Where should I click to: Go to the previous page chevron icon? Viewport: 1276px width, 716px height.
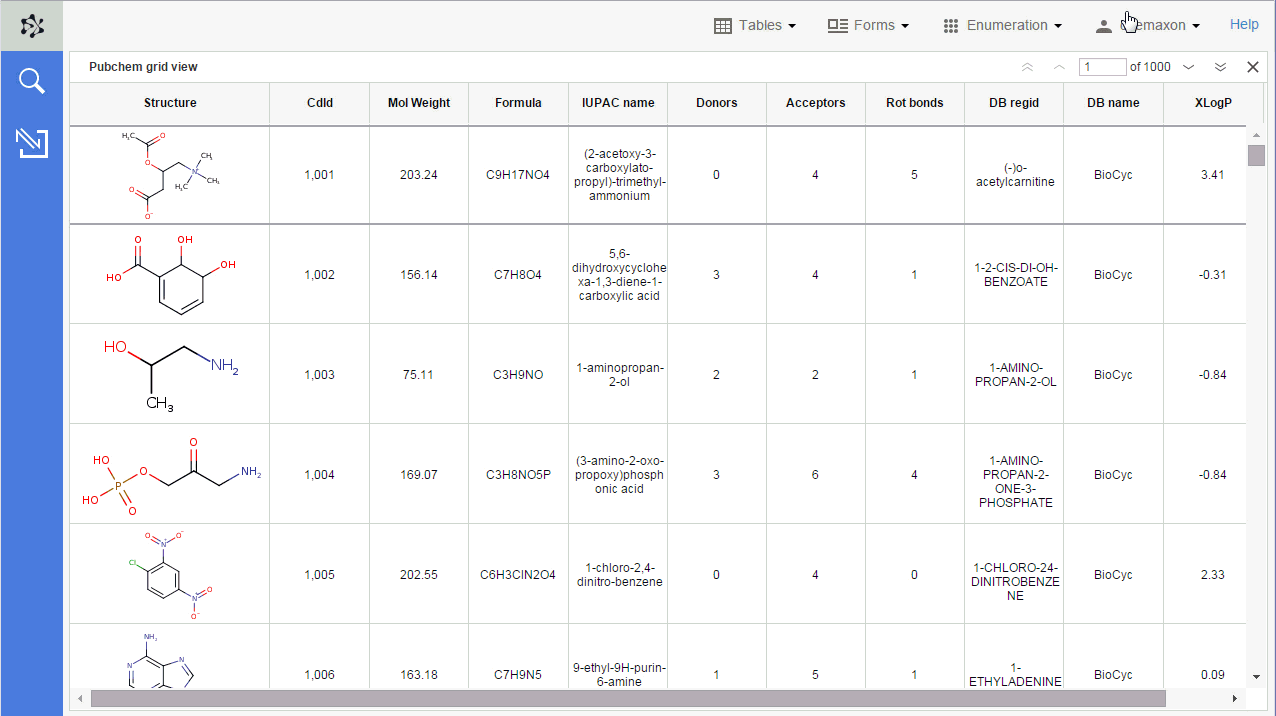(x=1058, y=66)
